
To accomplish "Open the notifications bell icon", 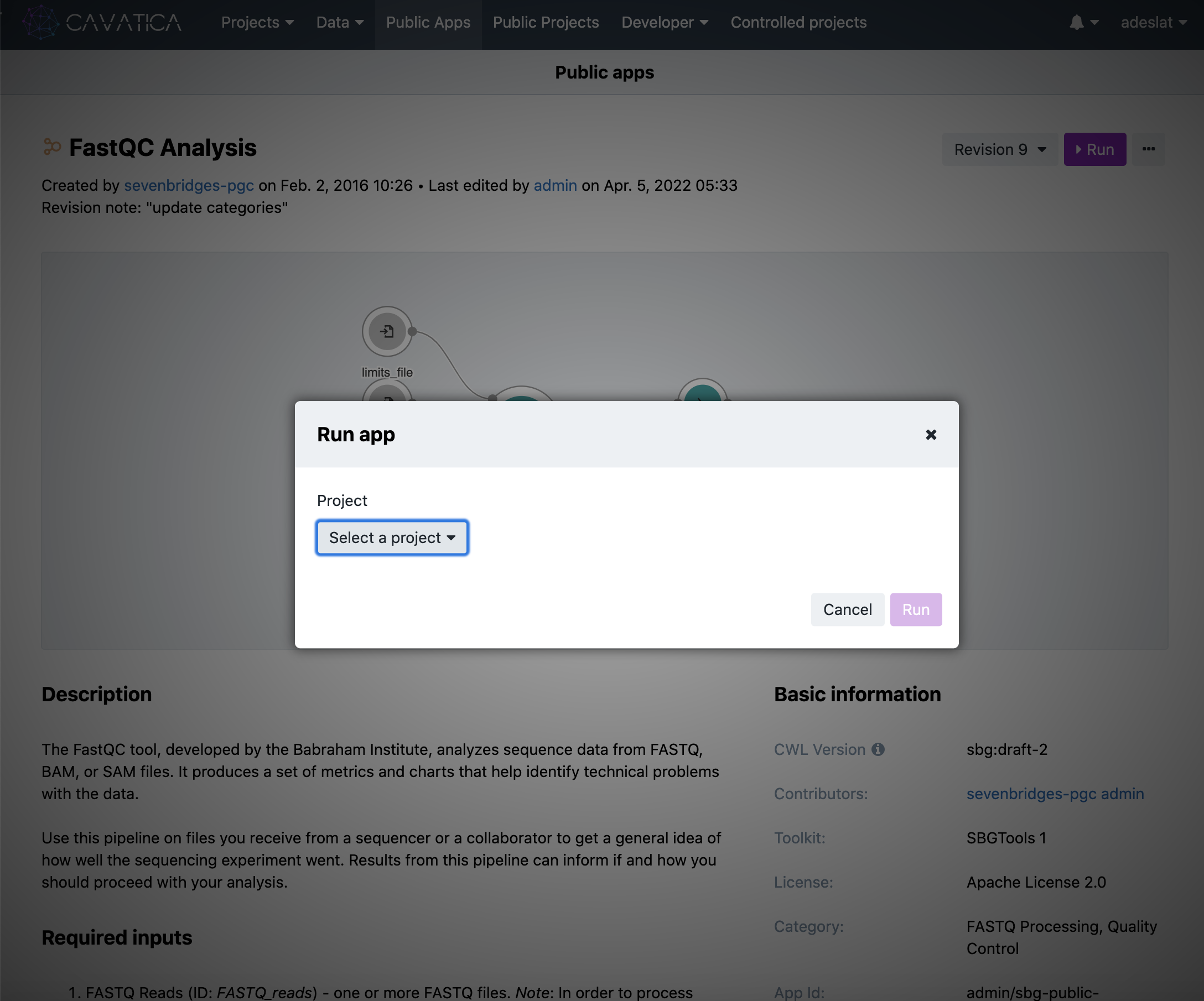I will (1076, 22).
